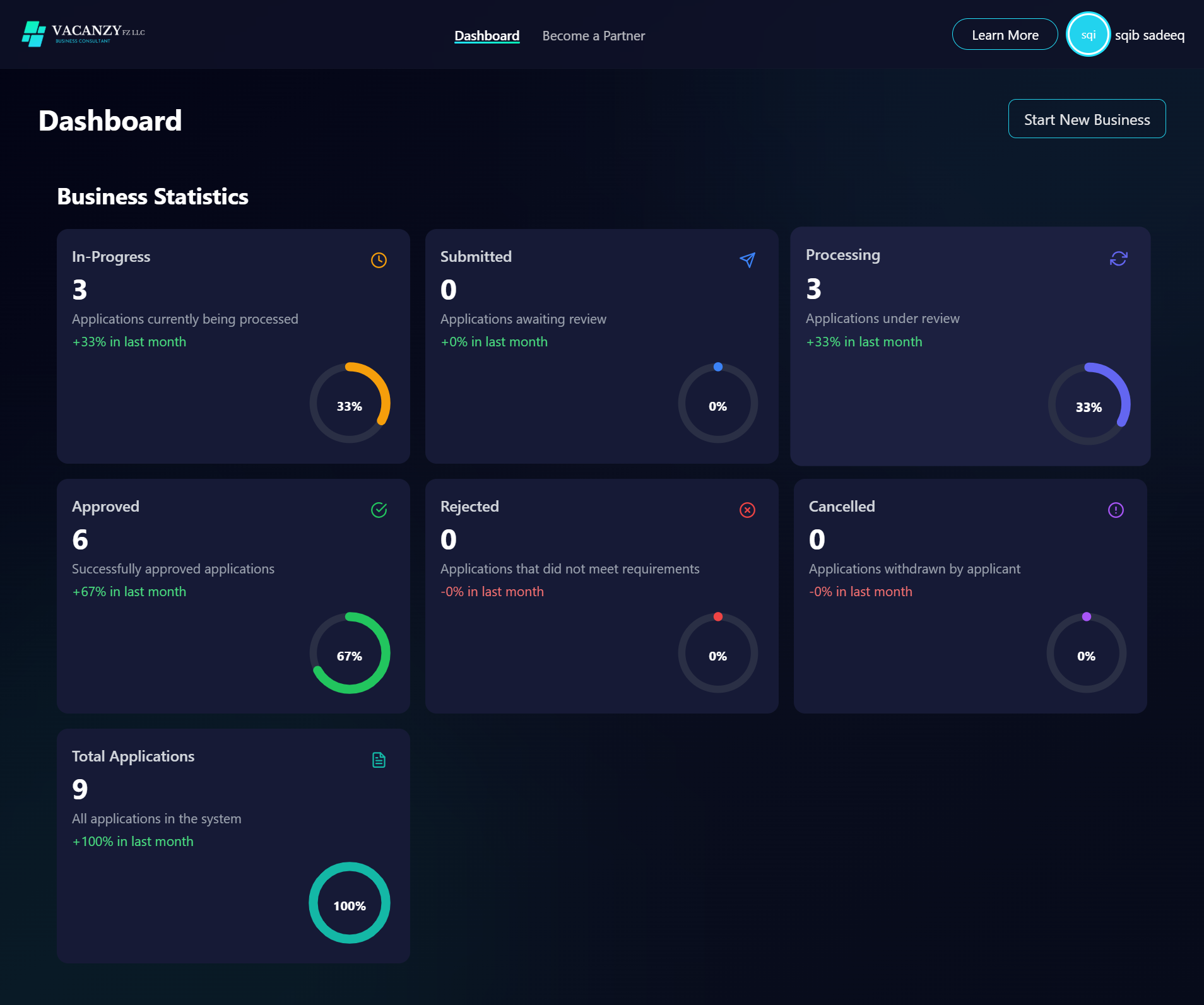
Task: Select the Rejected card title
Action: (x=469, y=507)
